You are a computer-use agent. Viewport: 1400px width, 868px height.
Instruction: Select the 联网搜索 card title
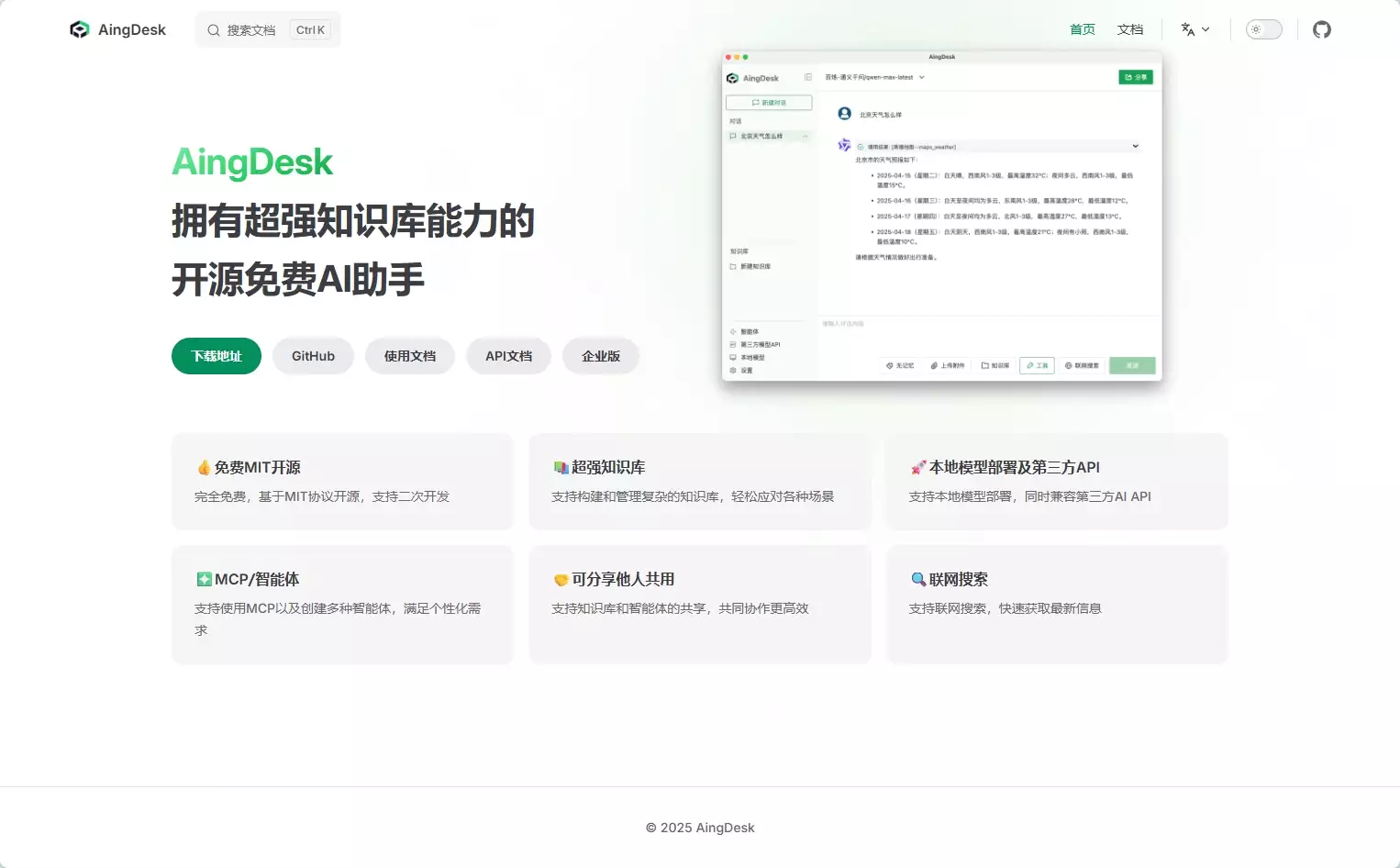tap(959, 580)
